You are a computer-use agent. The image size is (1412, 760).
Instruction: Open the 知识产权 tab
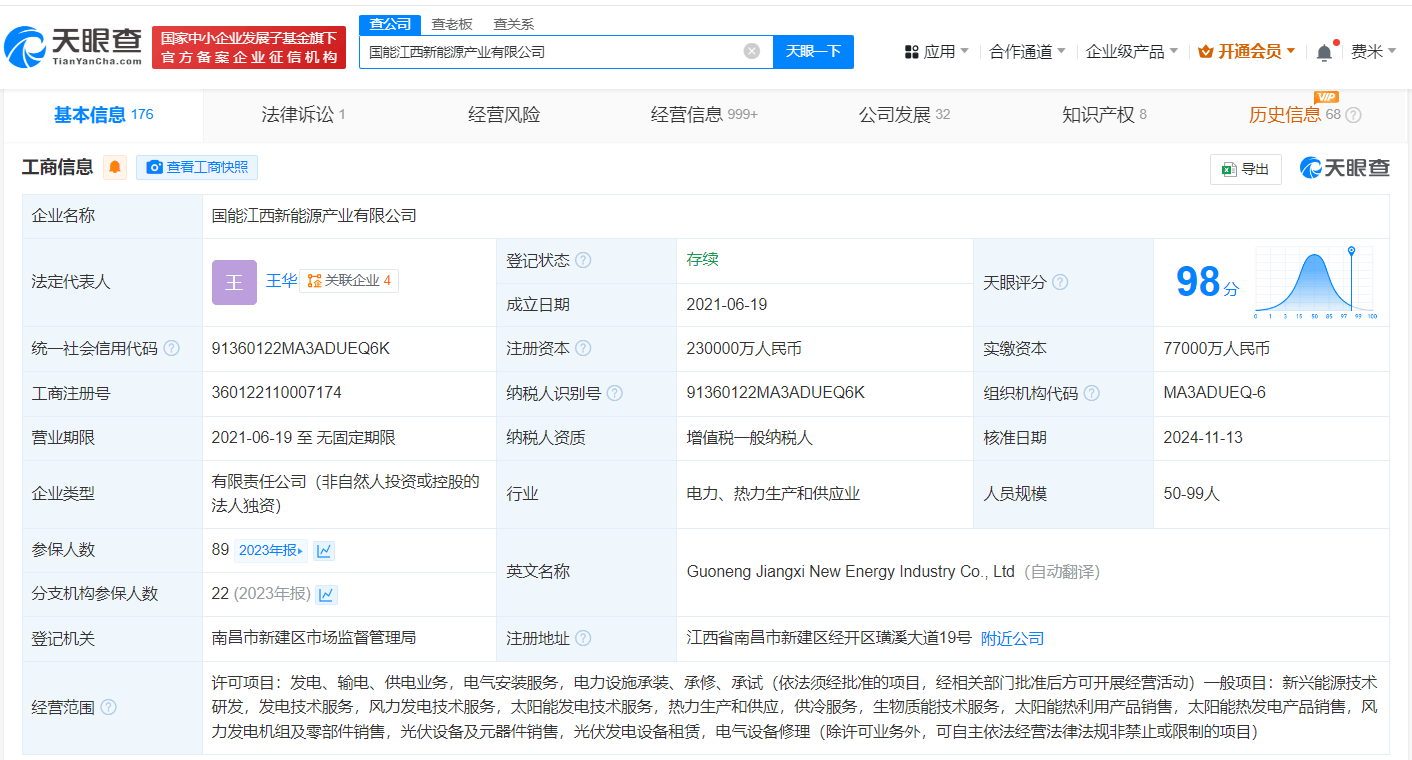coord(1103,115)
